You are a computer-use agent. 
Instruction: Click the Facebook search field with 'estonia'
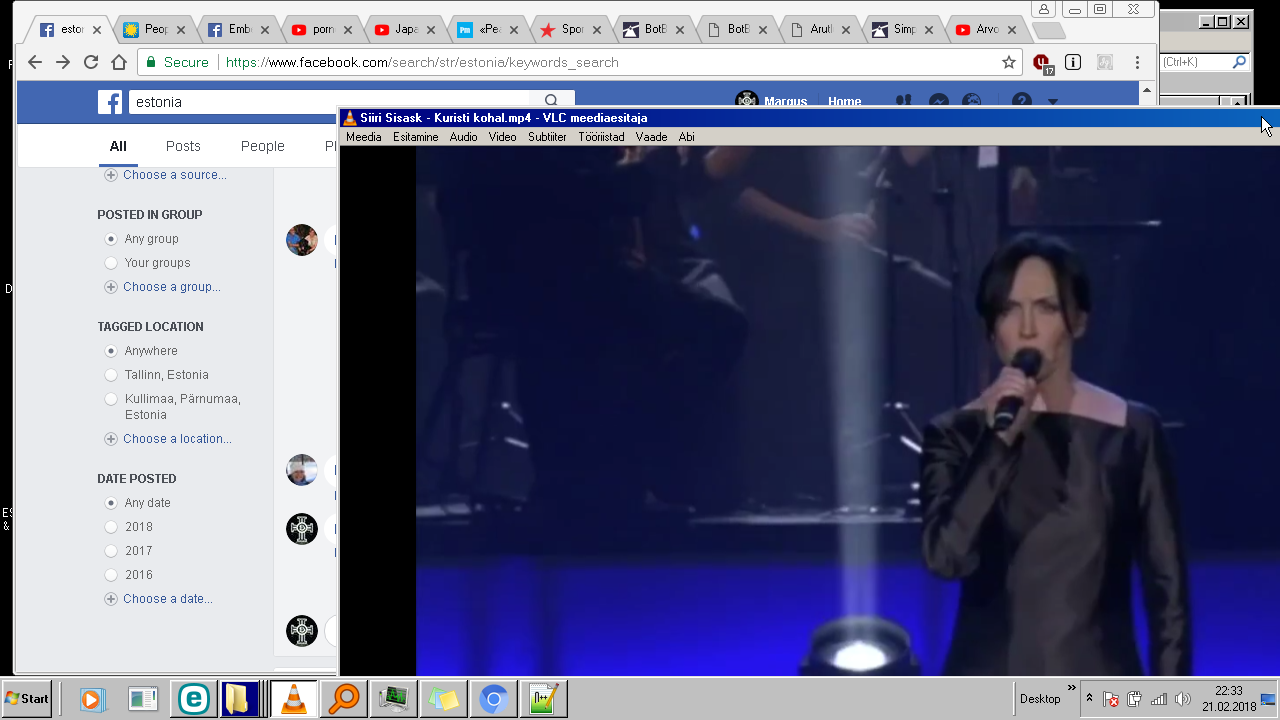[x=330, y=101]
